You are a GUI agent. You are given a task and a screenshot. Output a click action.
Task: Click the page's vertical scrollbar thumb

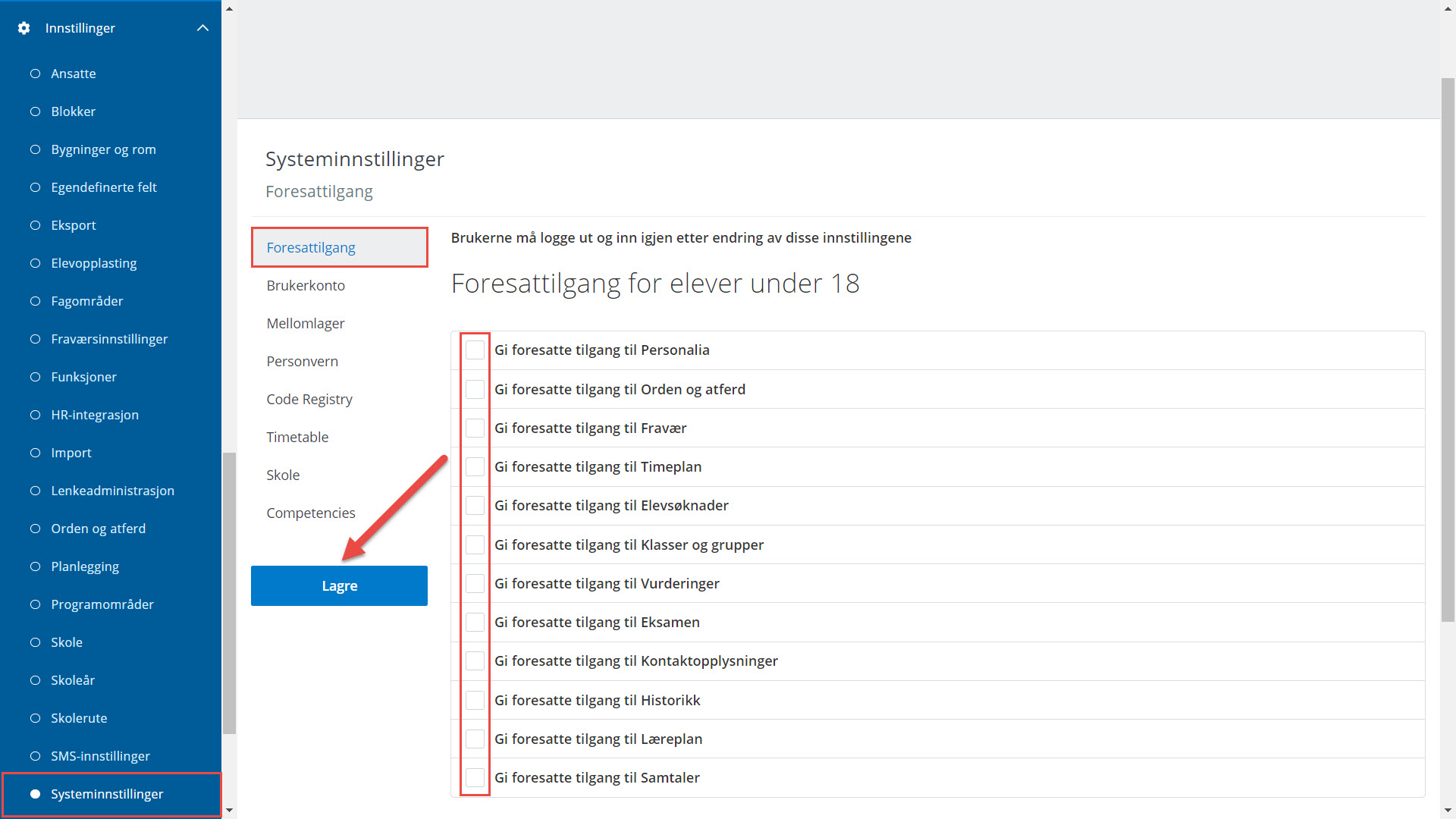[x=1448, y=349]
